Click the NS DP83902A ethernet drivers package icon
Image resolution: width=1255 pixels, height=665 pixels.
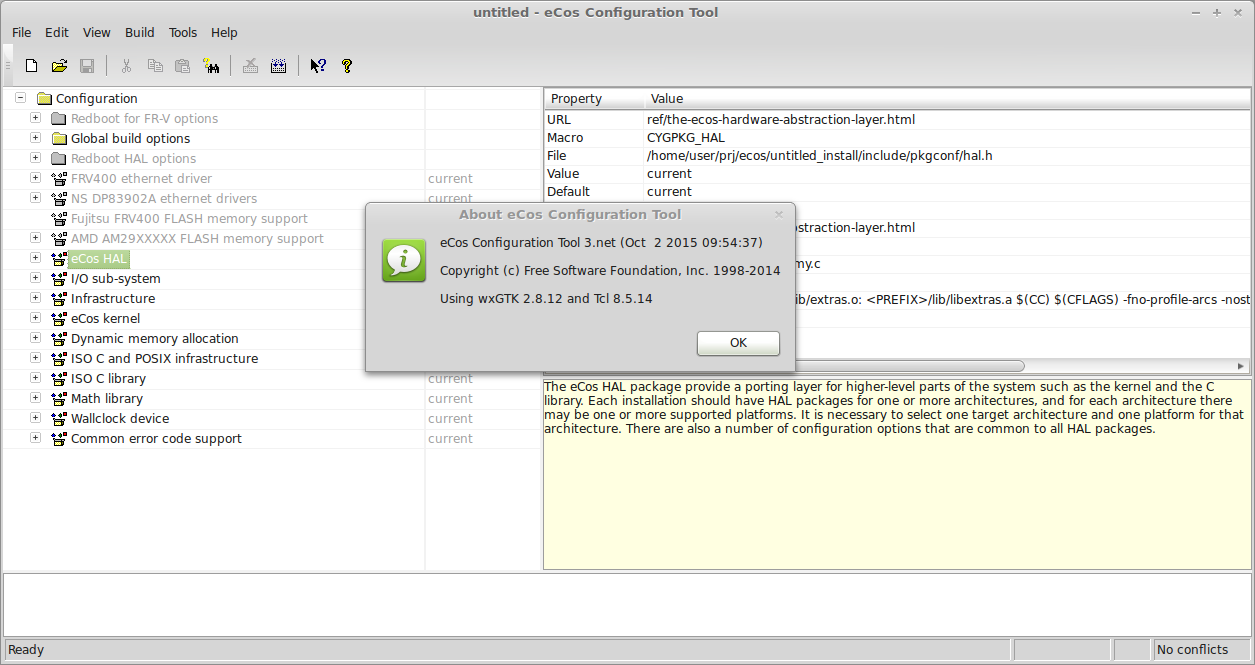(59, 199)
